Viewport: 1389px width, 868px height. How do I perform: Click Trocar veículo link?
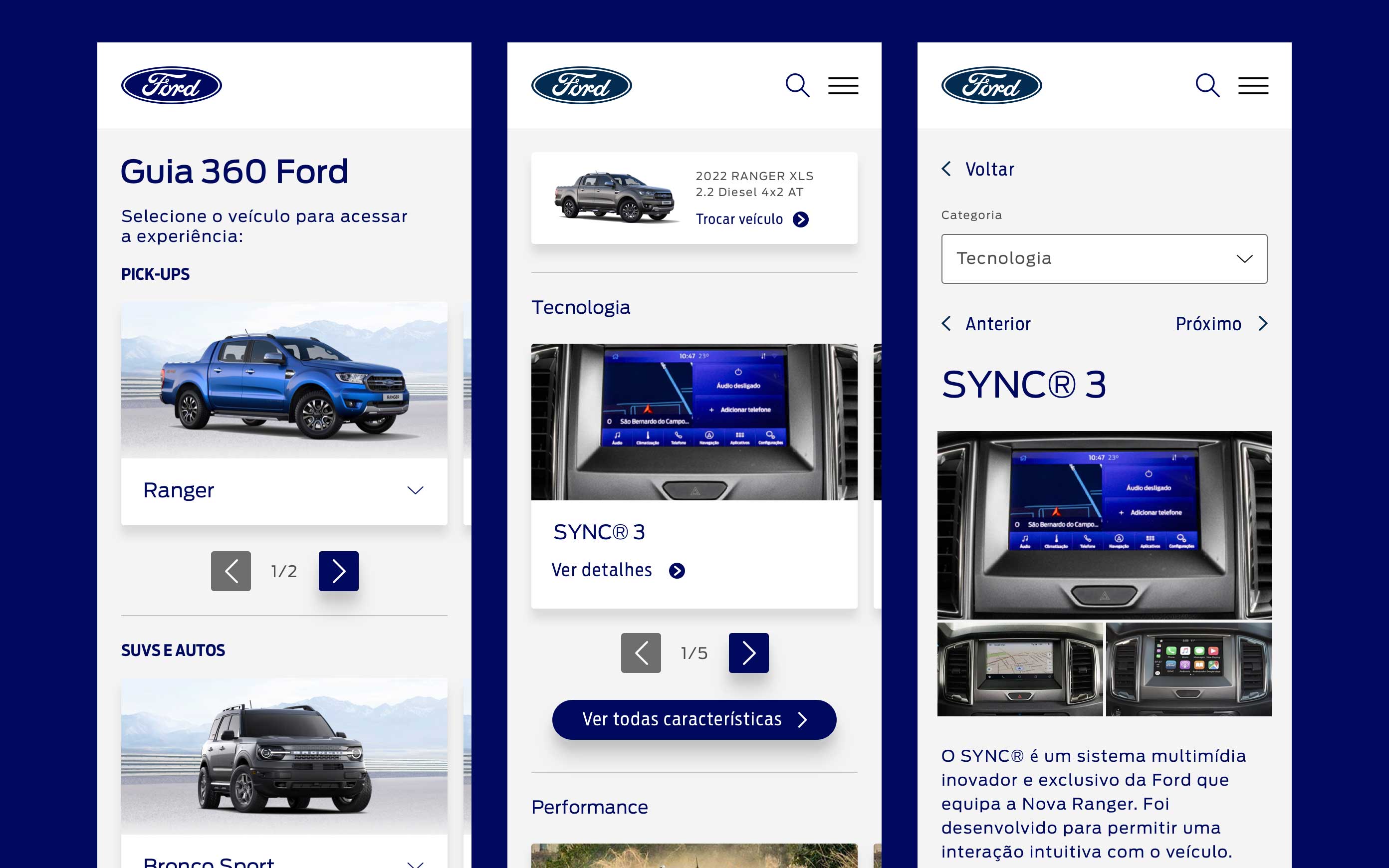pos(739,219)
